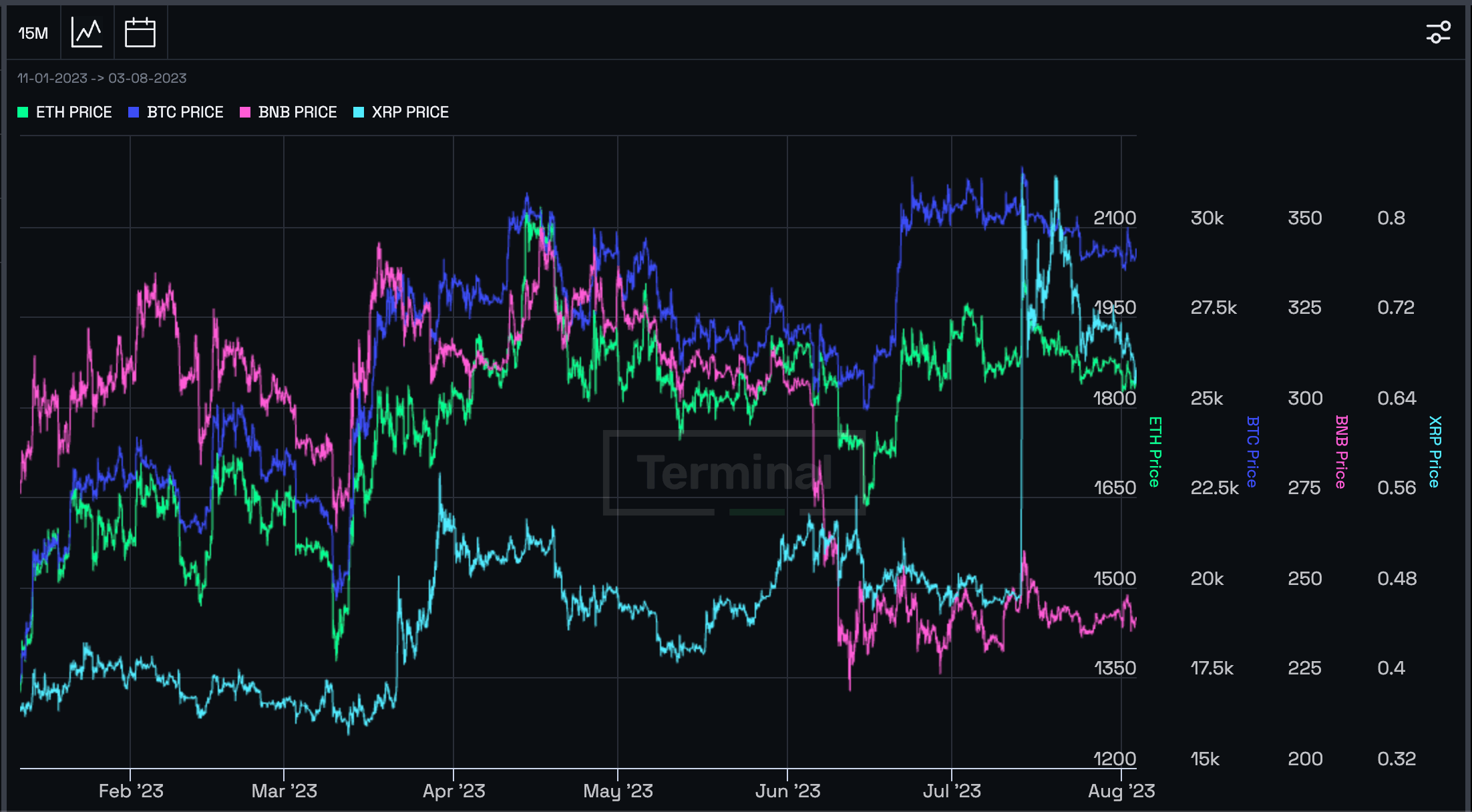Click the 0.8 XRP axis value
Viewport: 1472px width, 812px height.
click(1391, 218)
